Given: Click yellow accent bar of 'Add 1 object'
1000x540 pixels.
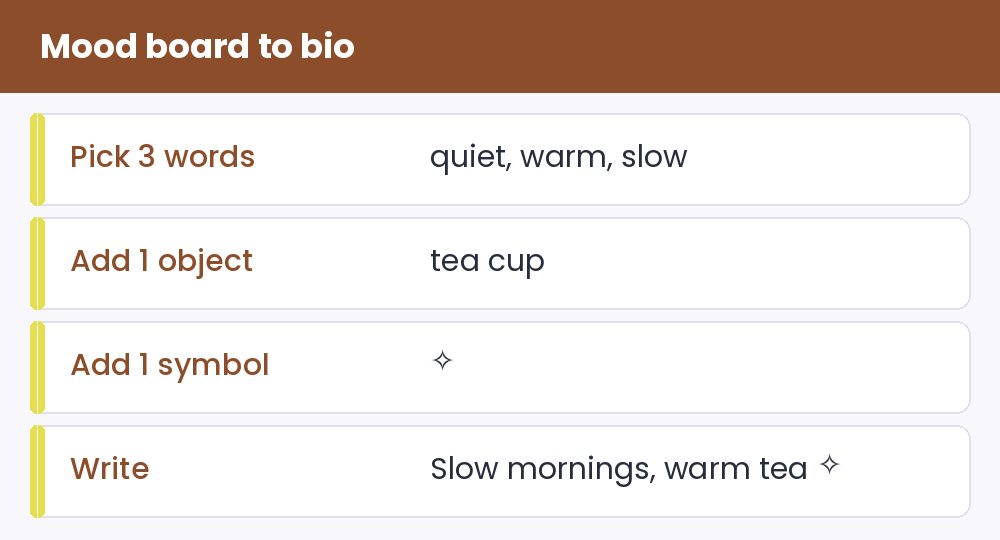Looking at the screenshot, I should click(x=37, y=263).
